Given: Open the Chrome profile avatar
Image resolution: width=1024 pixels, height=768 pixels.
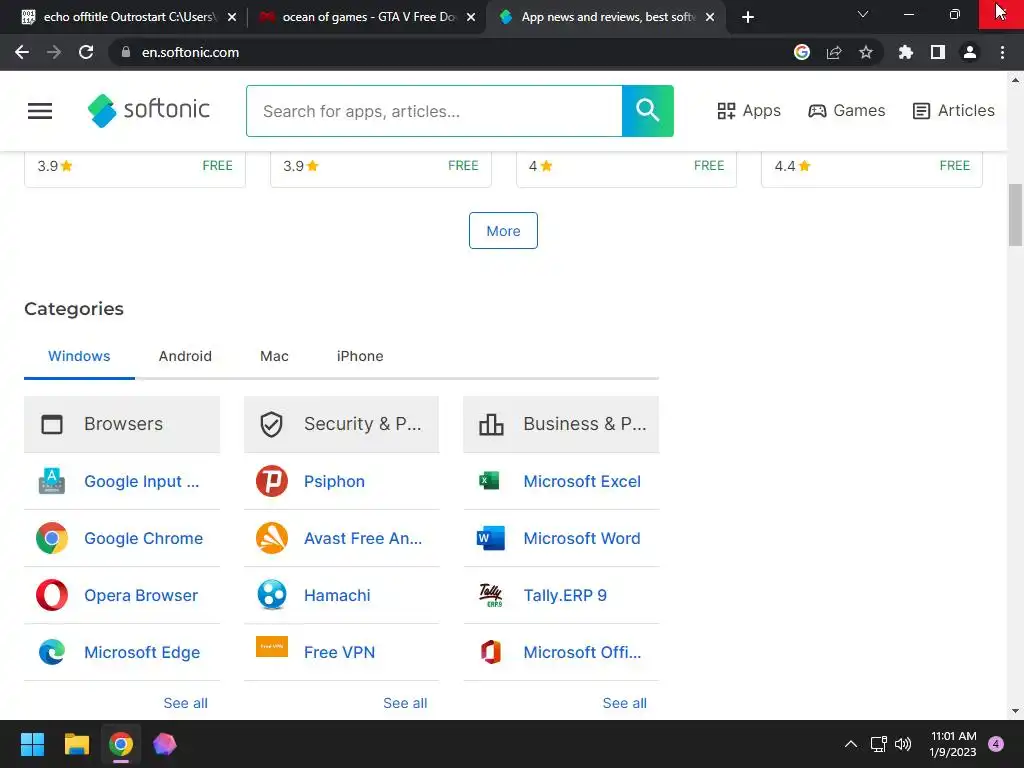Looking at the screenshot, I should 970,52.
